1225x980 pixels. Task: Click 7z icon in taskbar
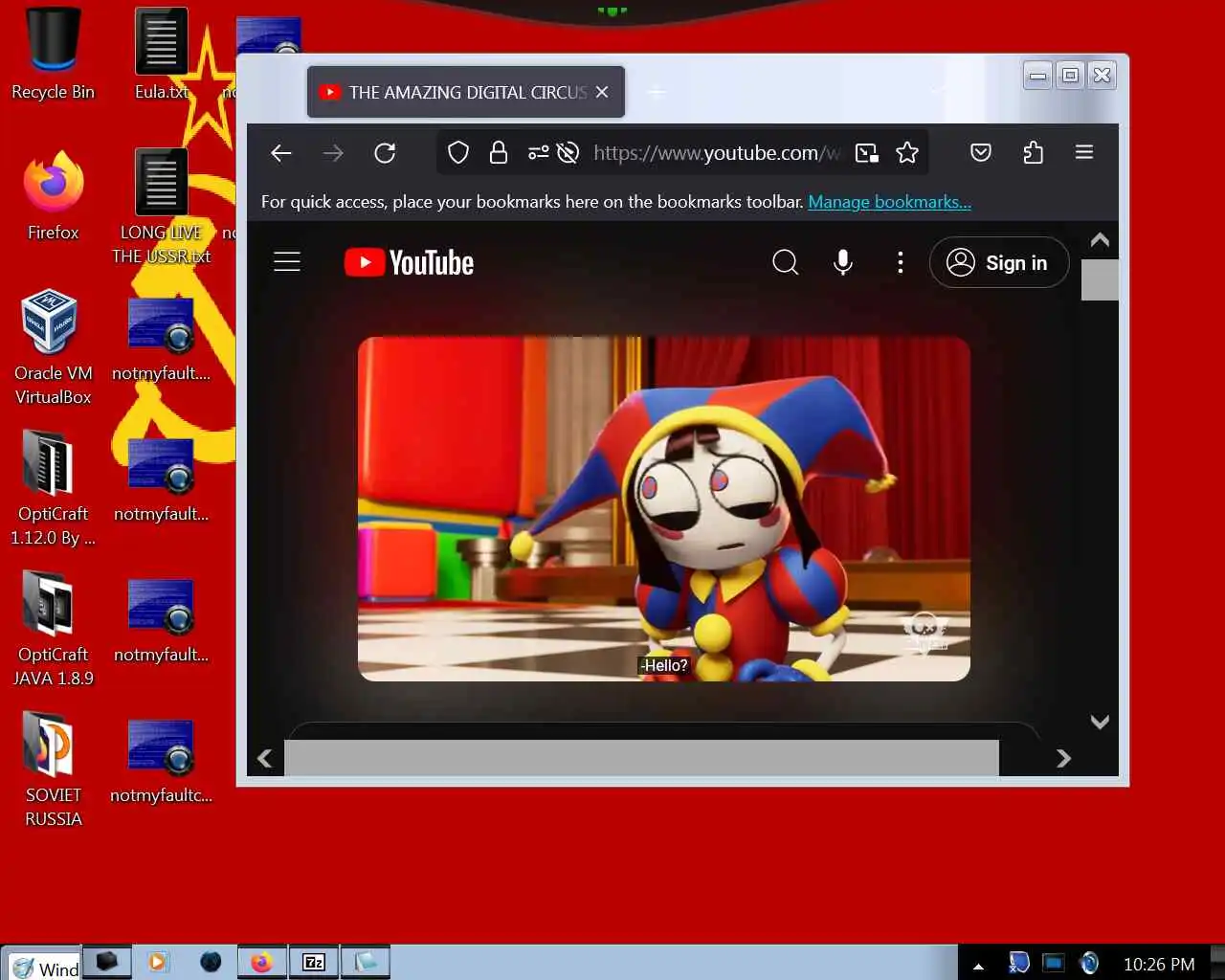pos(314,962)
